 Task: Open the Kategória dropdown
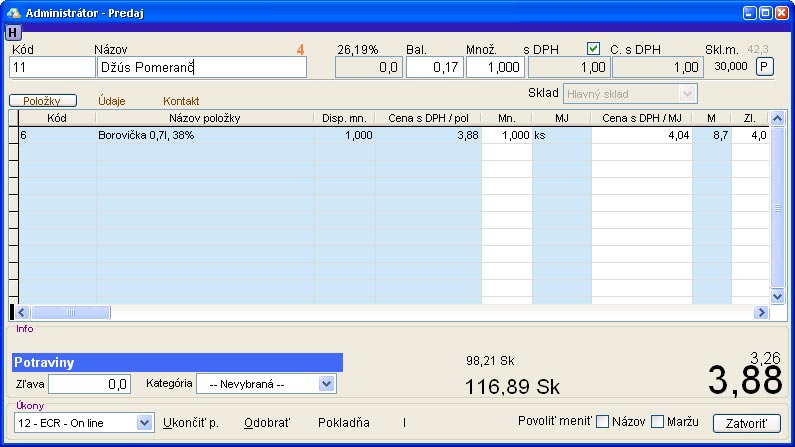click(326, 383)
